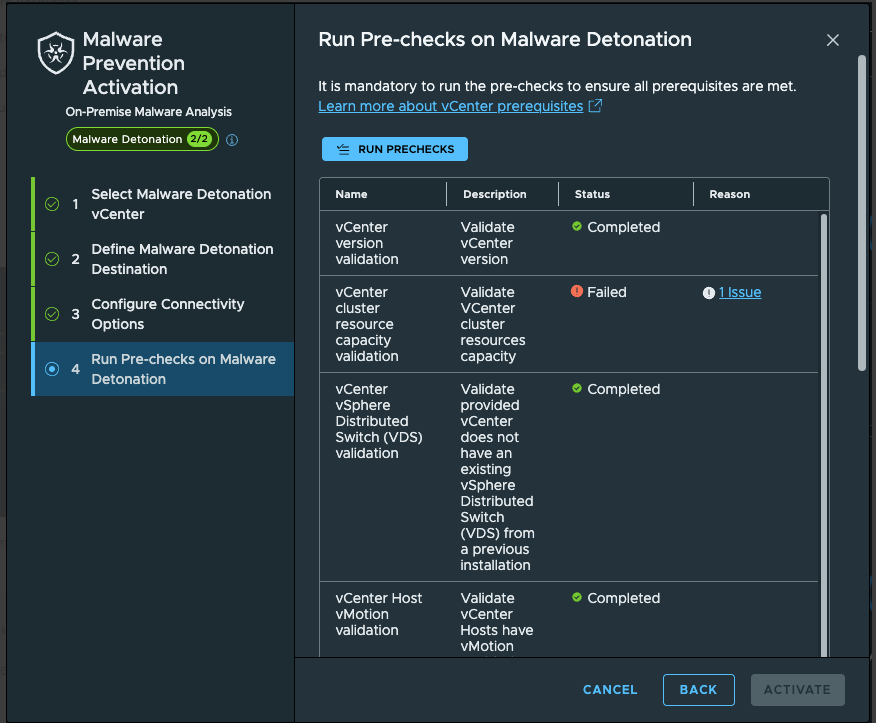This screenshot has width=876, height=723.
Task: Click the red Failed status icon
Action: point(577,291)
